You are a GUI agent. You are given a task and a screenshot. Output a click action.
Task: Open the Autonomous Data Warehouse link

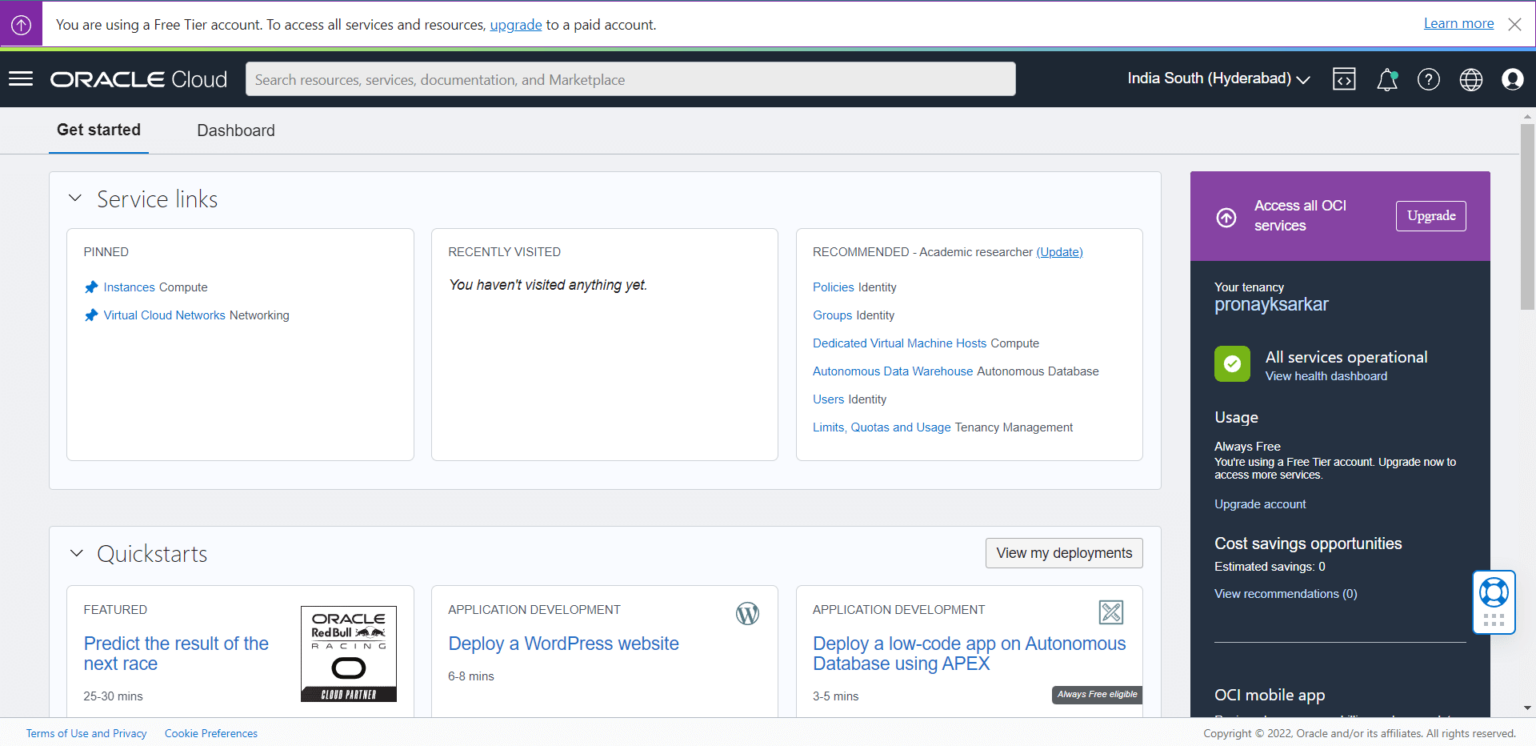pyautogui.click(x=892, y=371)
